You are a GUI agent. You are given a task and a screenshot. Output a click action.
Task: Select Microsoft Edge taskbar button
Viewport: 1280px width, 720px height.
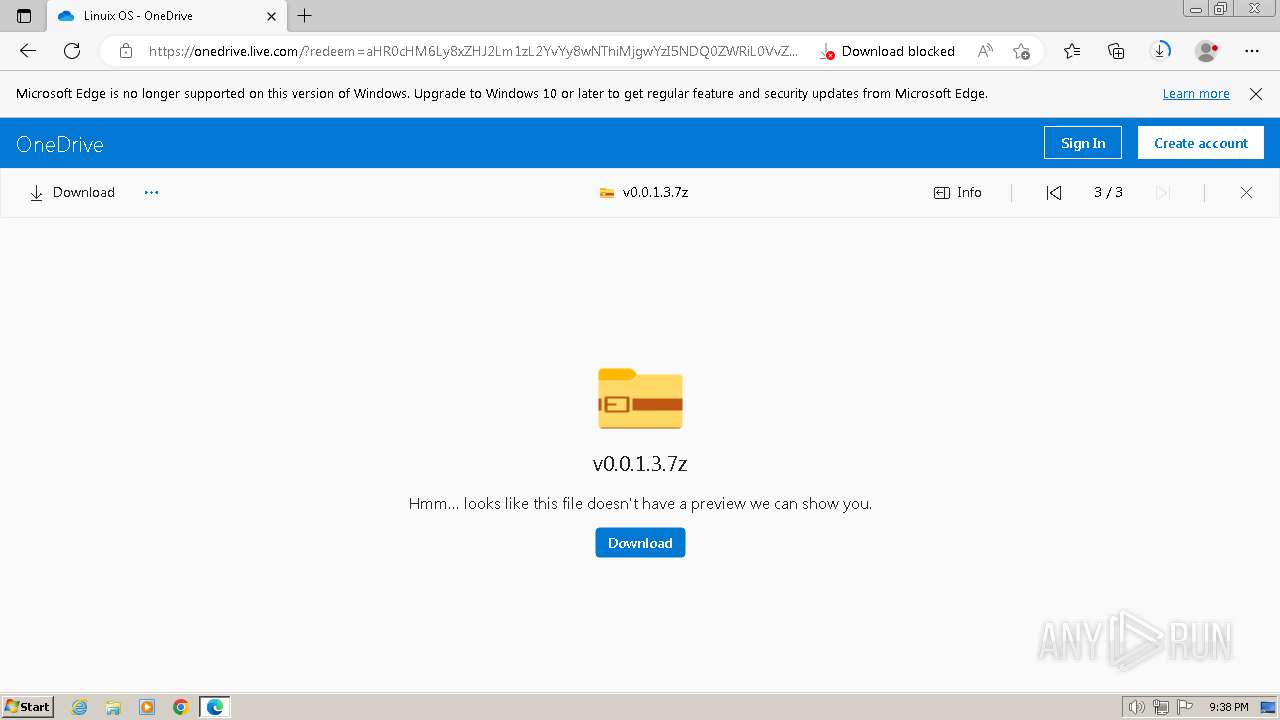[x=215, y=707]
